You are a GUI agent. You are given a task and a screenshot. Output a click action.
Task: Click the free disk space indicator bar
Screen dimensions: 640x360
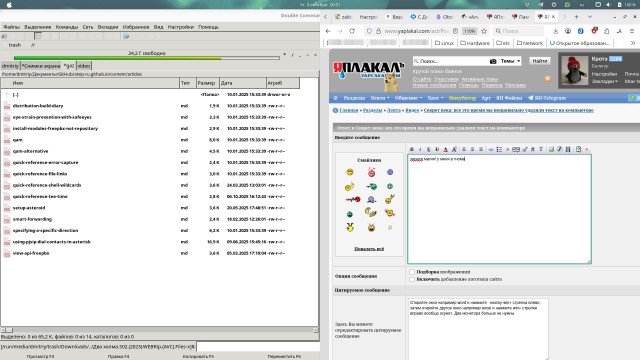[147, 58]
